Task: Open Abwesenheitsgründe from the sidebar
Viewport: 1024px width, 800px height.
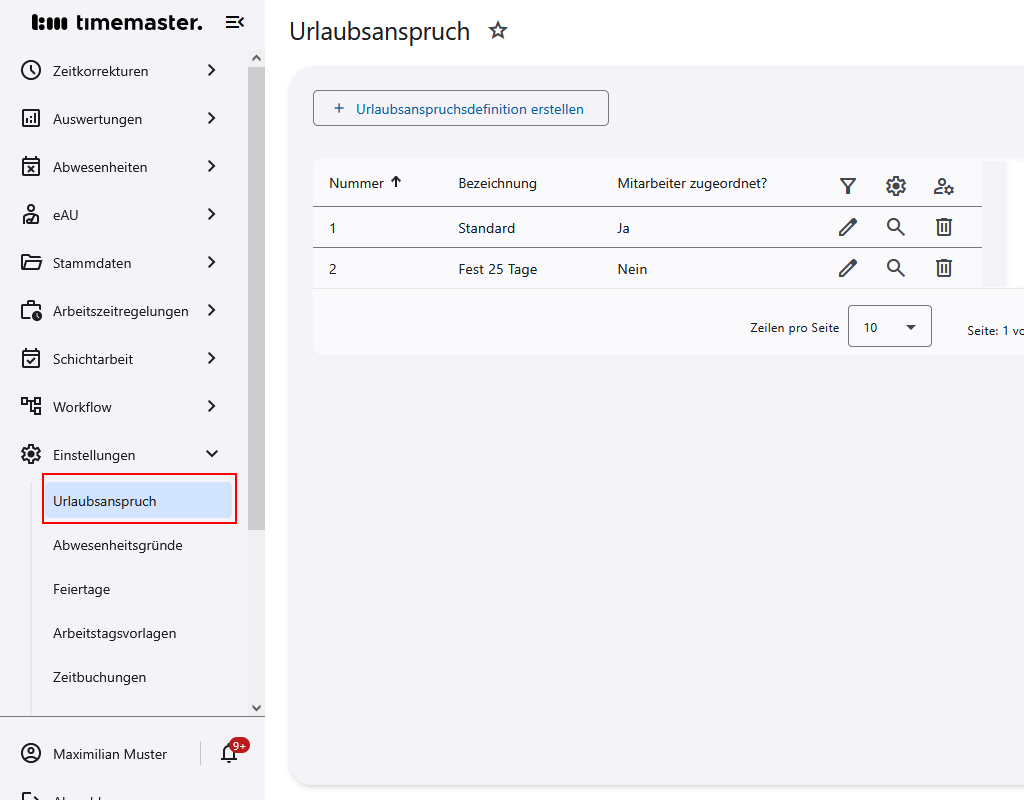Action: point(117,545)
